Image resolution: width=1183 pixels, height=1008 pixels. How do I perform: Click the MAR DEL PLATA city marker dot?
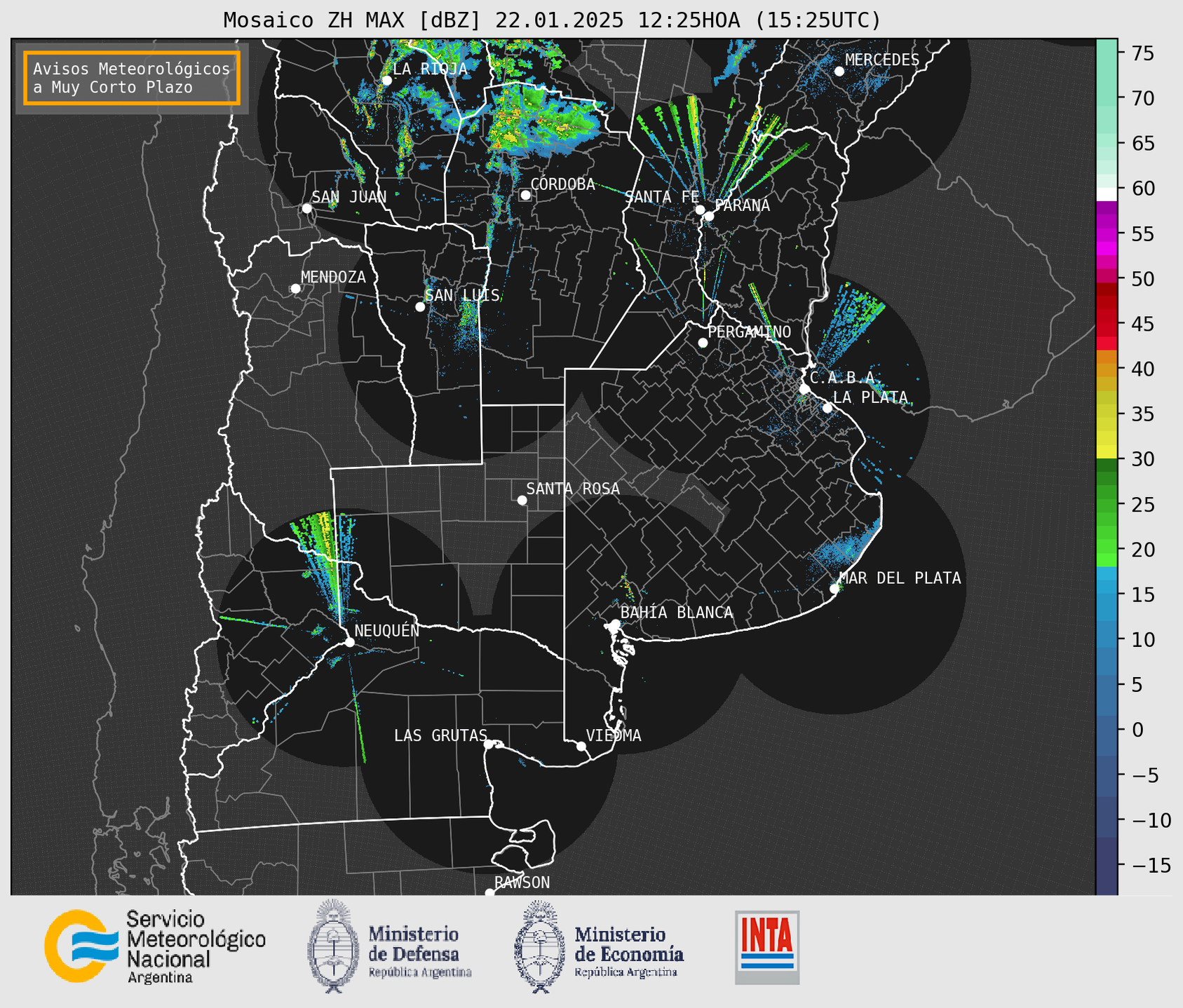[834, 589]
